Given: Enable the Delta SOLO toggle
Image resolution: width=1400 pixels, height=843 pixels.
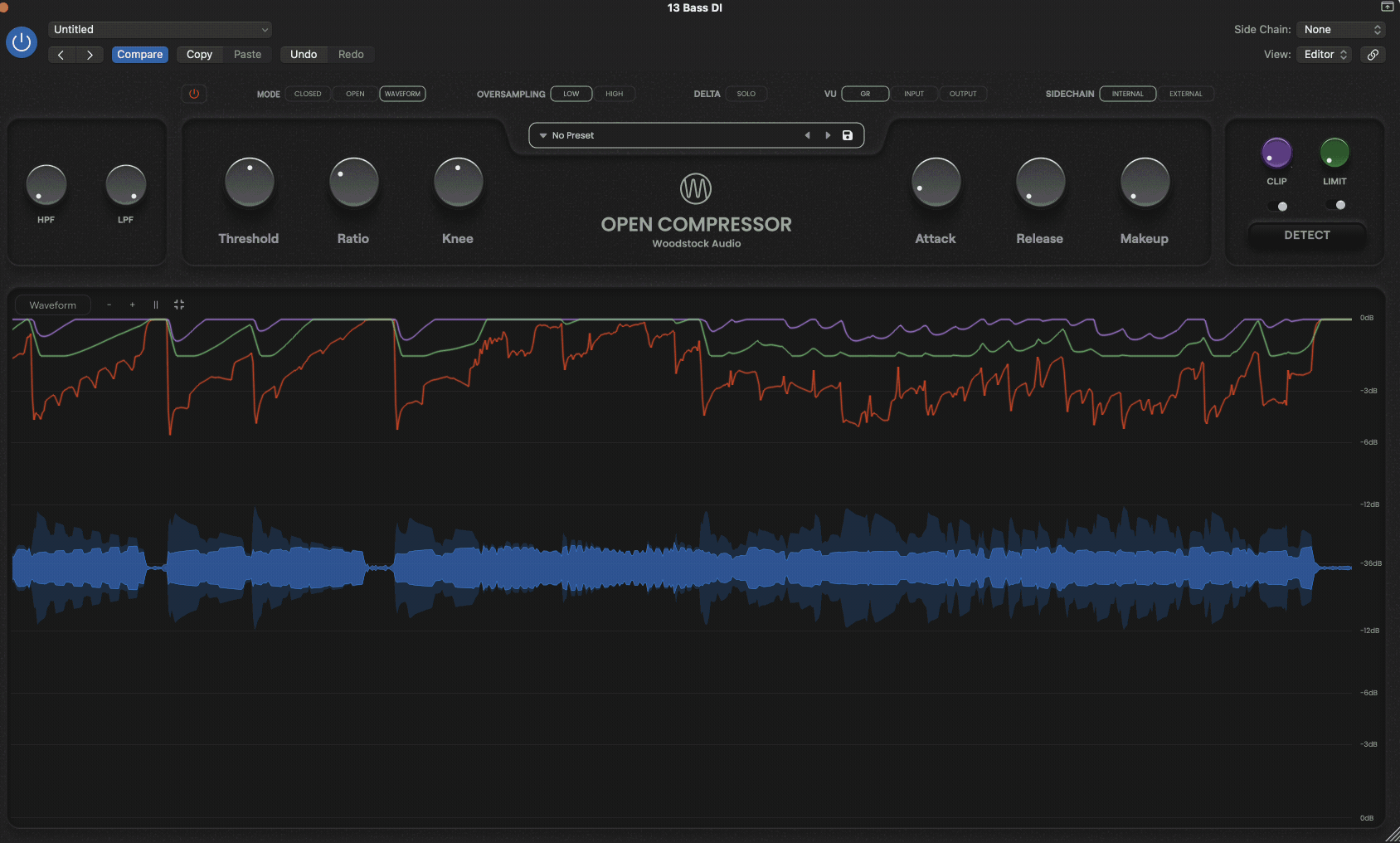Looking at the screenshot, I should point(746,94).
